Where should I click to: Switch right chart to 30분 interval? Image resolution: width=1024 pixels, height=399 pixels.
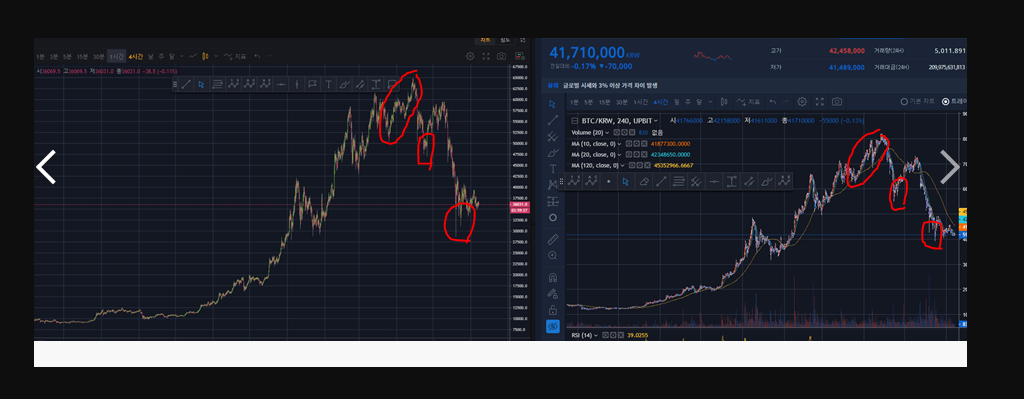622,102
